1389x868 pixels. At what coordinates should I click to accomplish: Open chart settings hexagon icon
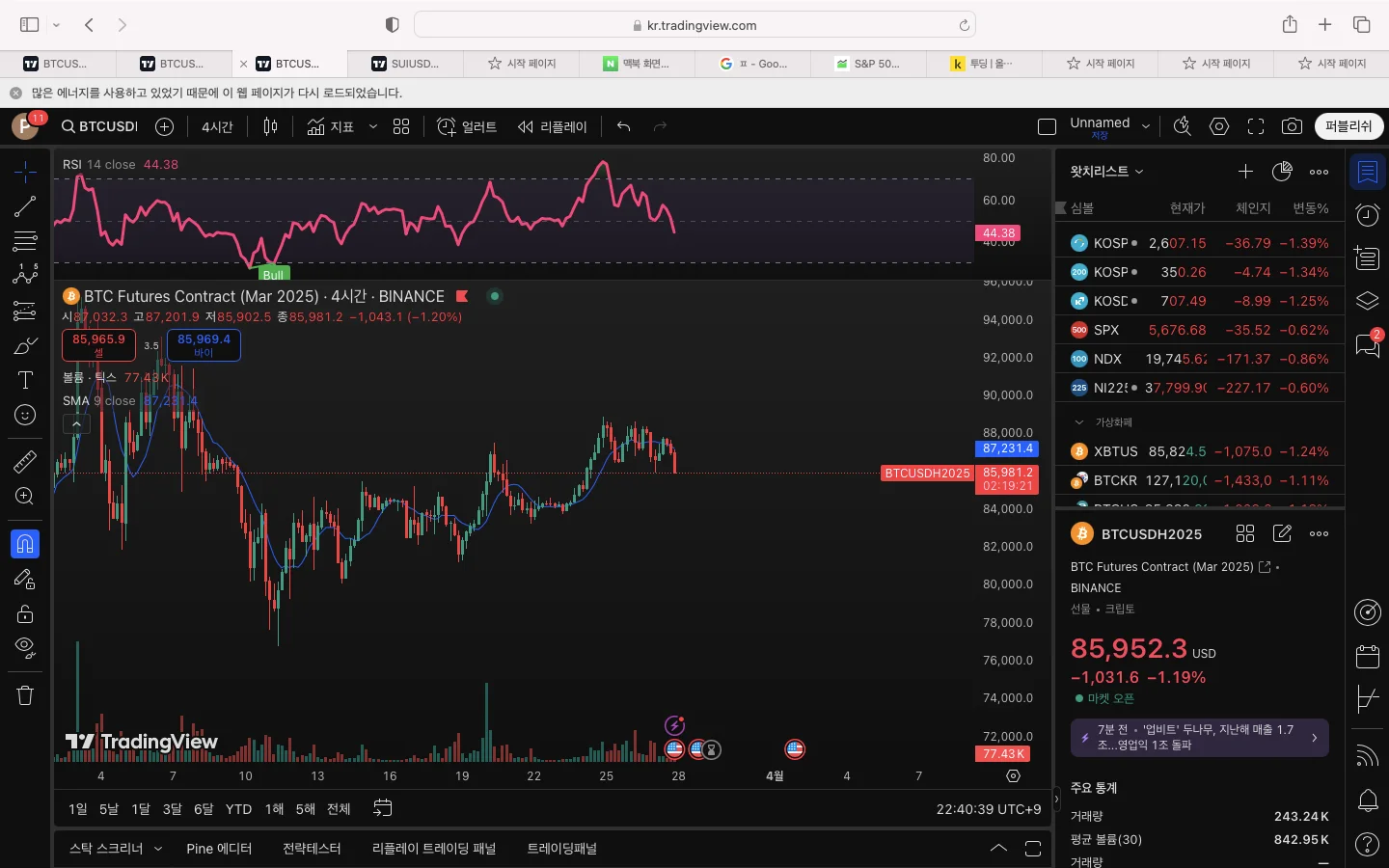click(1219, 126)
